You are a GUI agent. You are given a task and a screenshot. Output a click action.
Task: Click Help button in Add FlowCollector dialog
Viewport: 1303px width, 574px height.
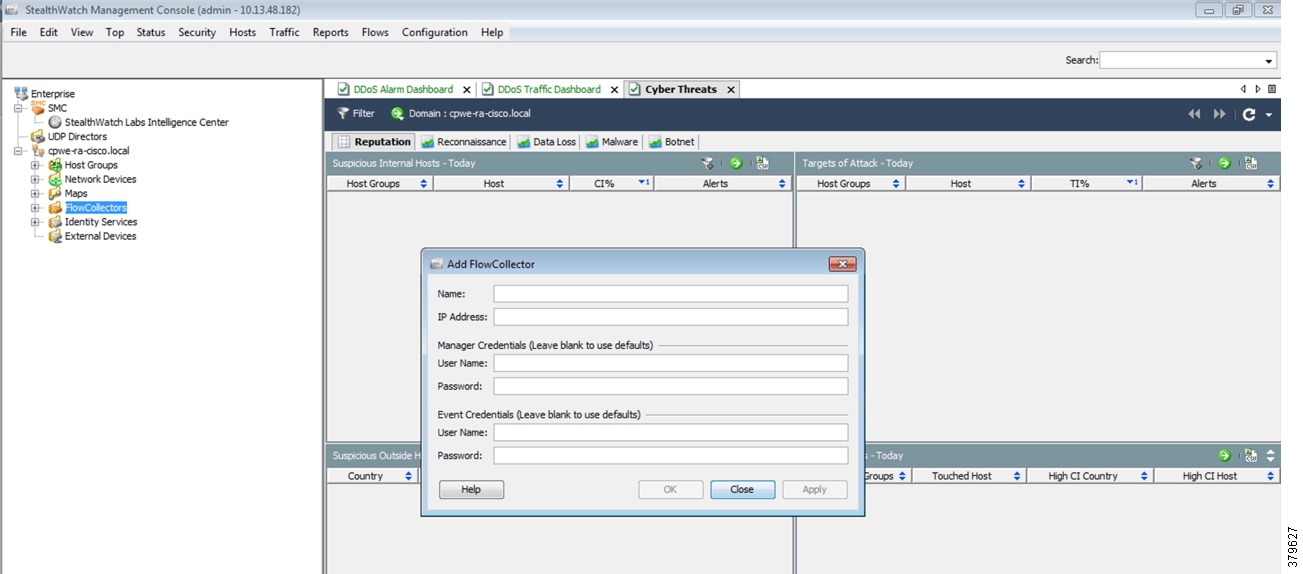pos(471,490)
